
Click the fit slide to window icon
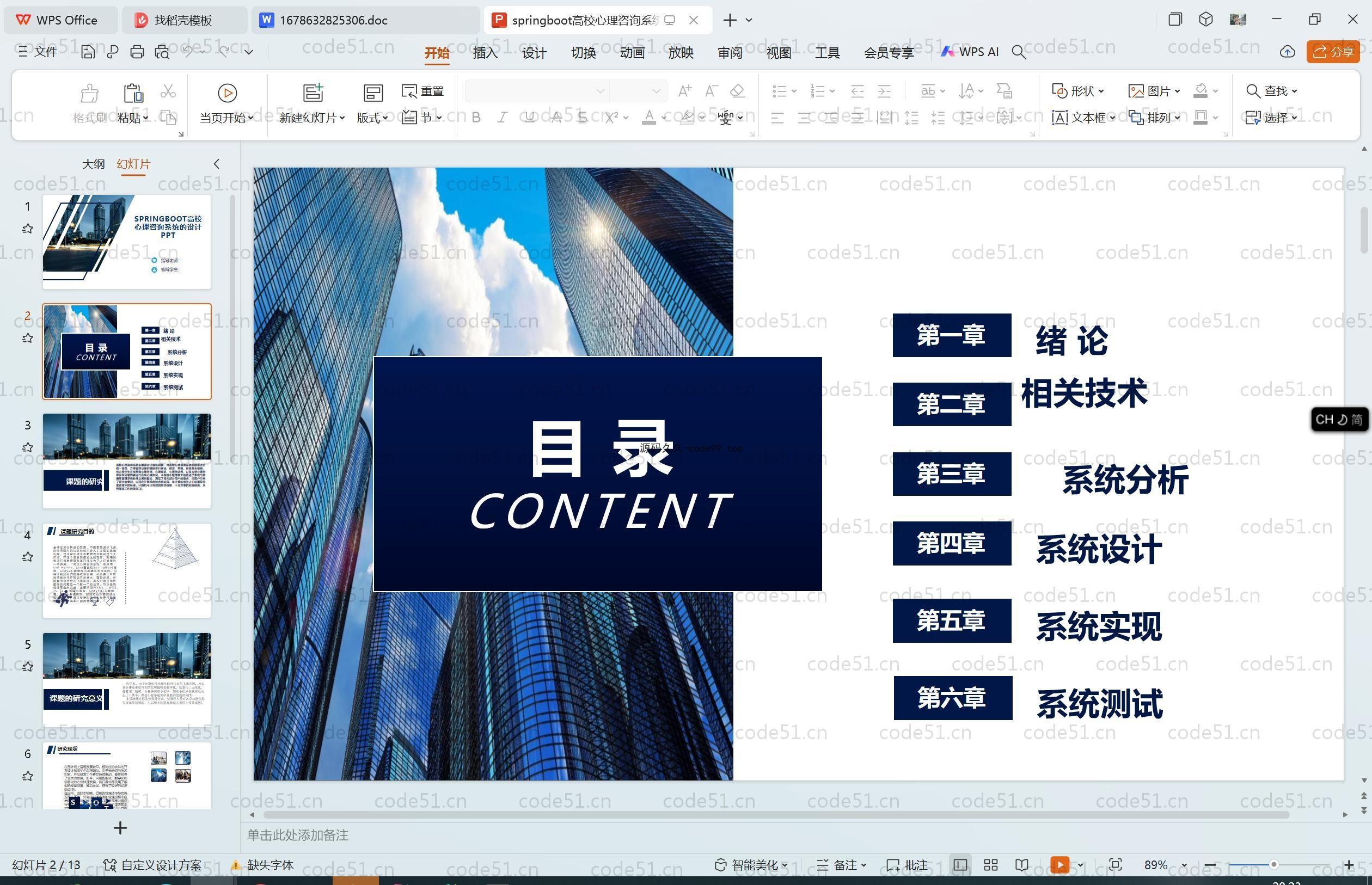coord(1116,865)
